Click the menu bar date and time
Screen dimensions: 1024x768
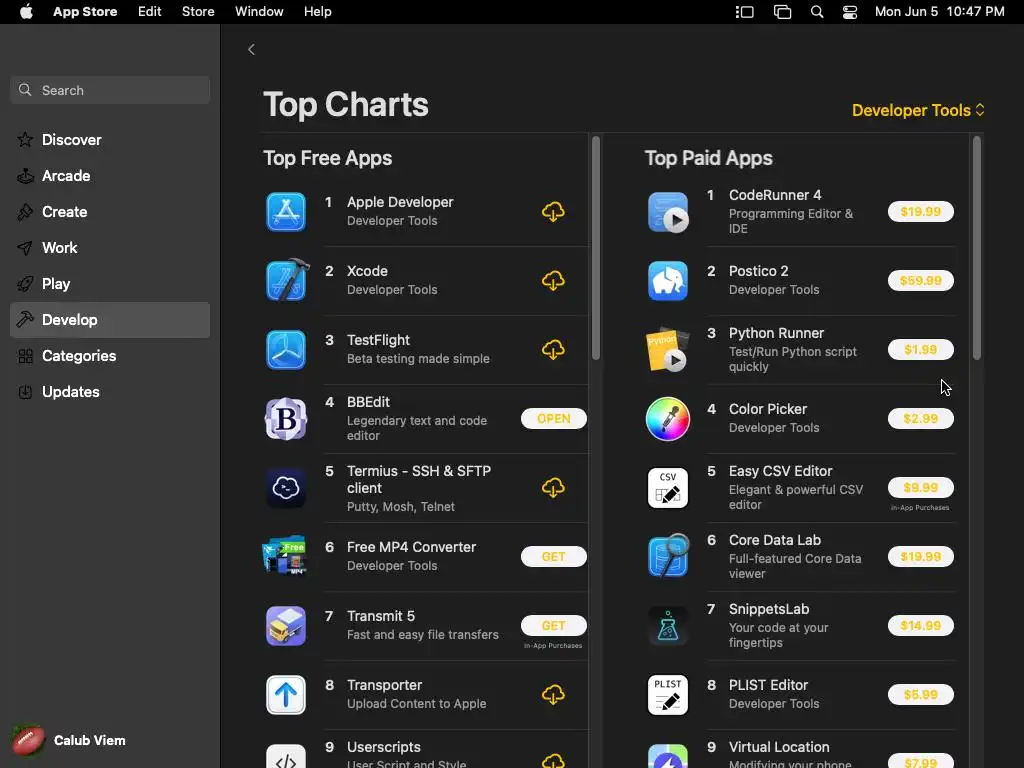(940, 12)
